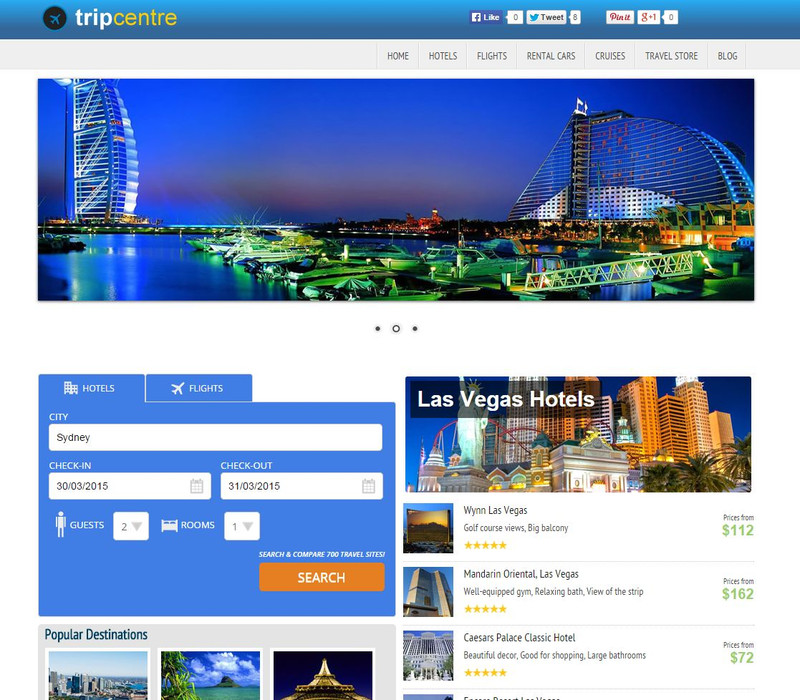Image resolution: width=800 pixels, height=700 pixels.
Task: Switch to the Flights search tab
Action: pos(199,388)
